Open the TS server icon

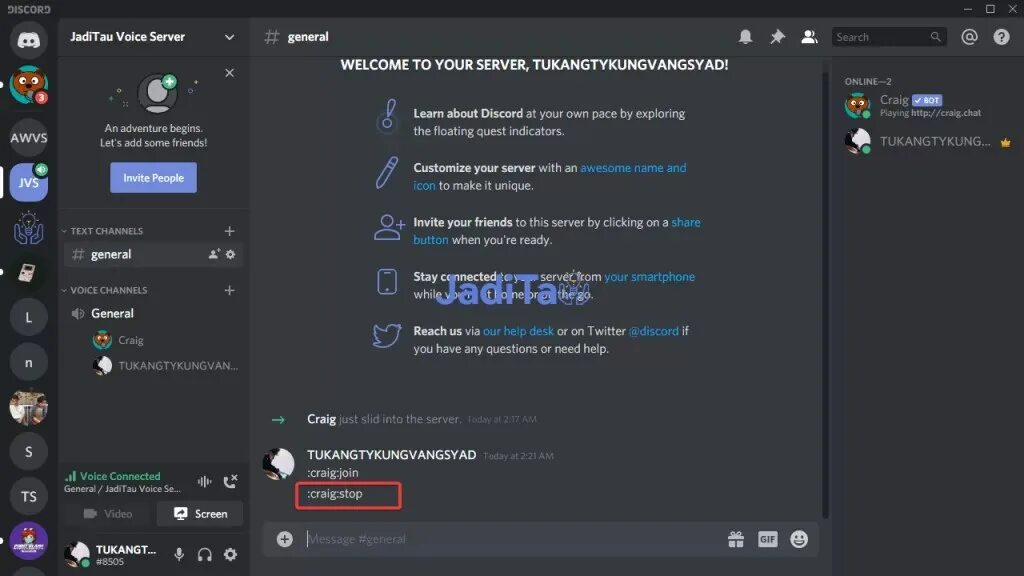[x=28, y=496]
